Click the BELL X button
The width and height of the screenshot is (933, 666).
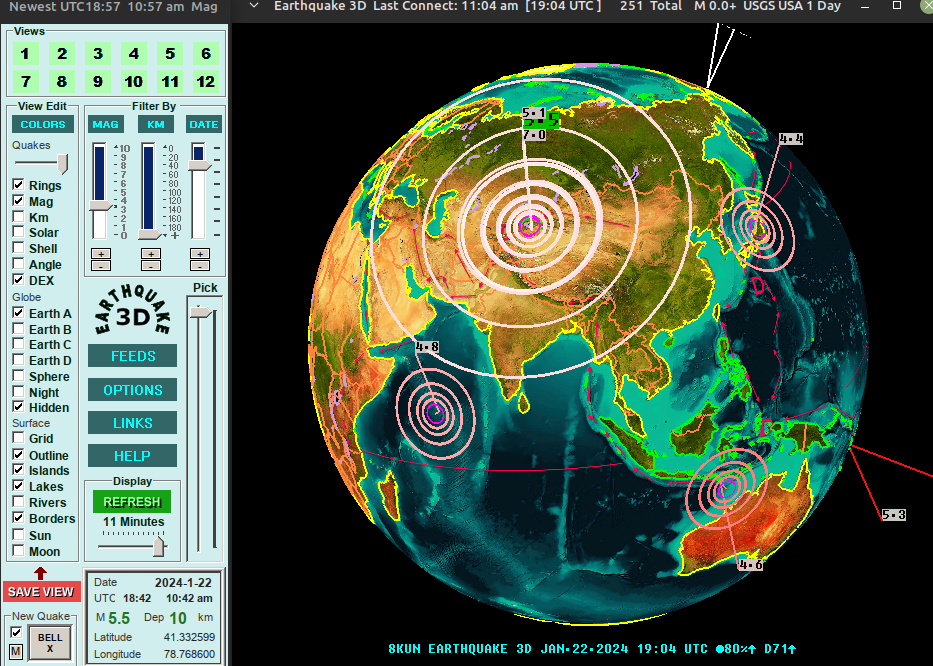pyautogui.click(x=50, y=643)
